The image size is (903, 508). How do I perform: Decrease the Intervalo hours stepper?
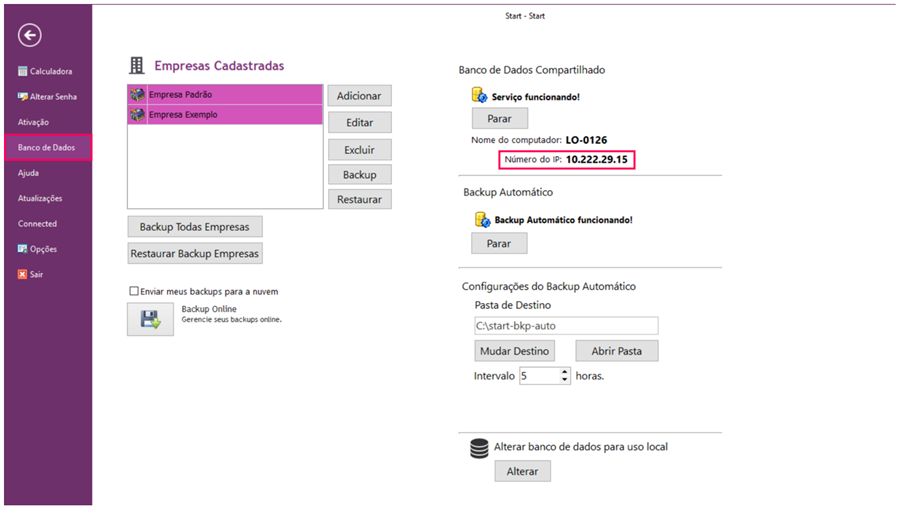(x=565, y=380)
